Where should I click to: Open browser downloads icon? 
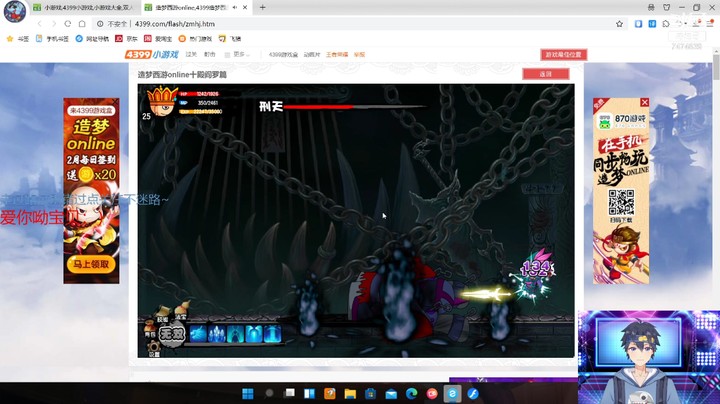697,23
